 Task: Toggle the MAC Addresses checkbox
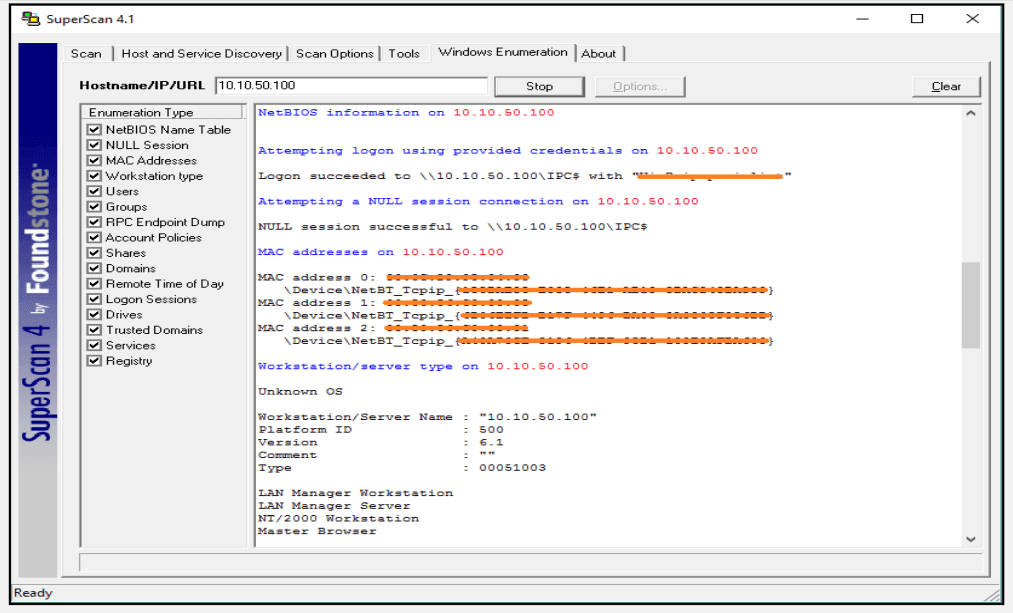click(x=93, y=160)
